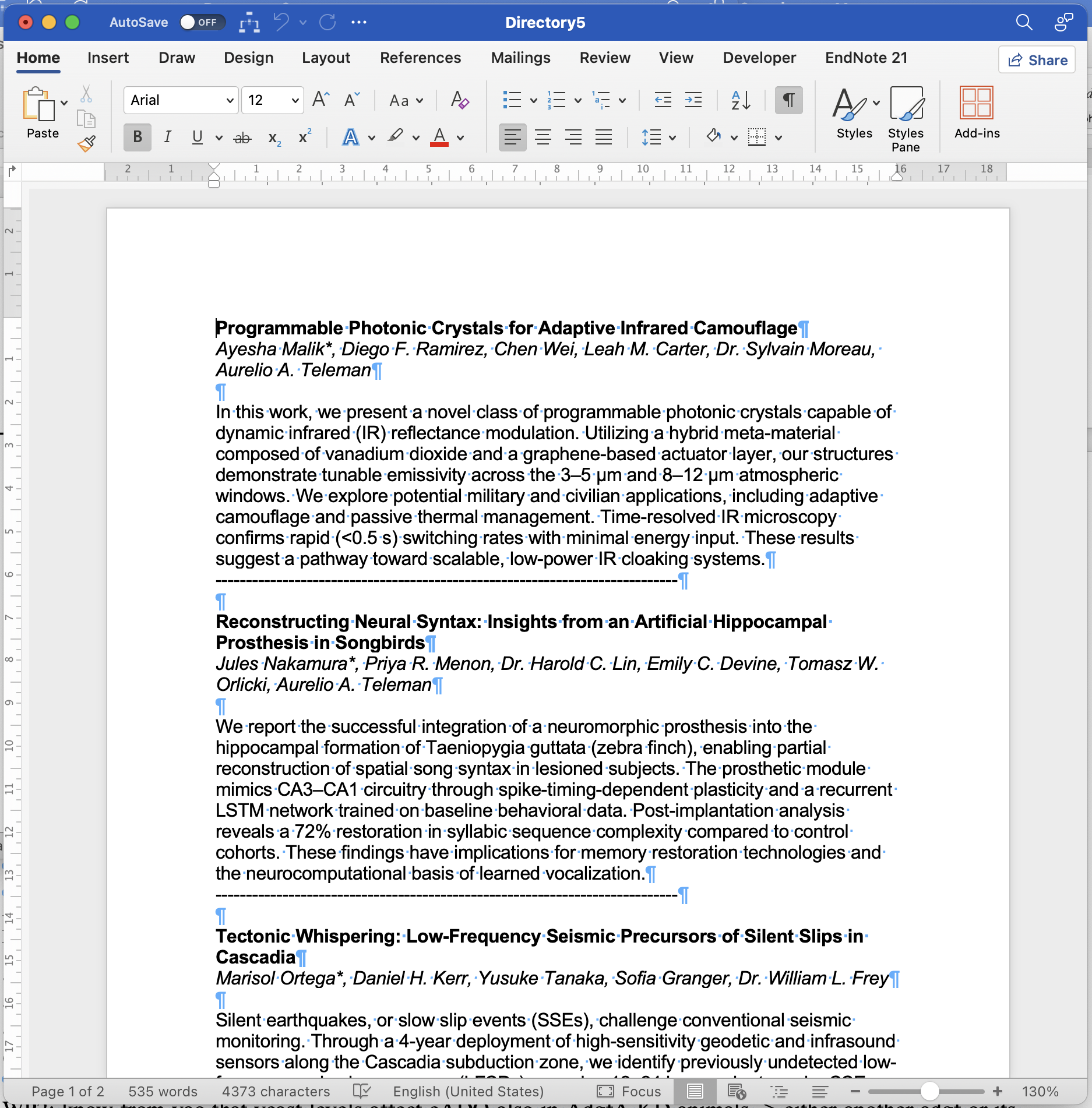The height and width of the screenshot is (1108, 1092).
Task: Open the Styles gallery button
Action: click(x=855, y=113)
